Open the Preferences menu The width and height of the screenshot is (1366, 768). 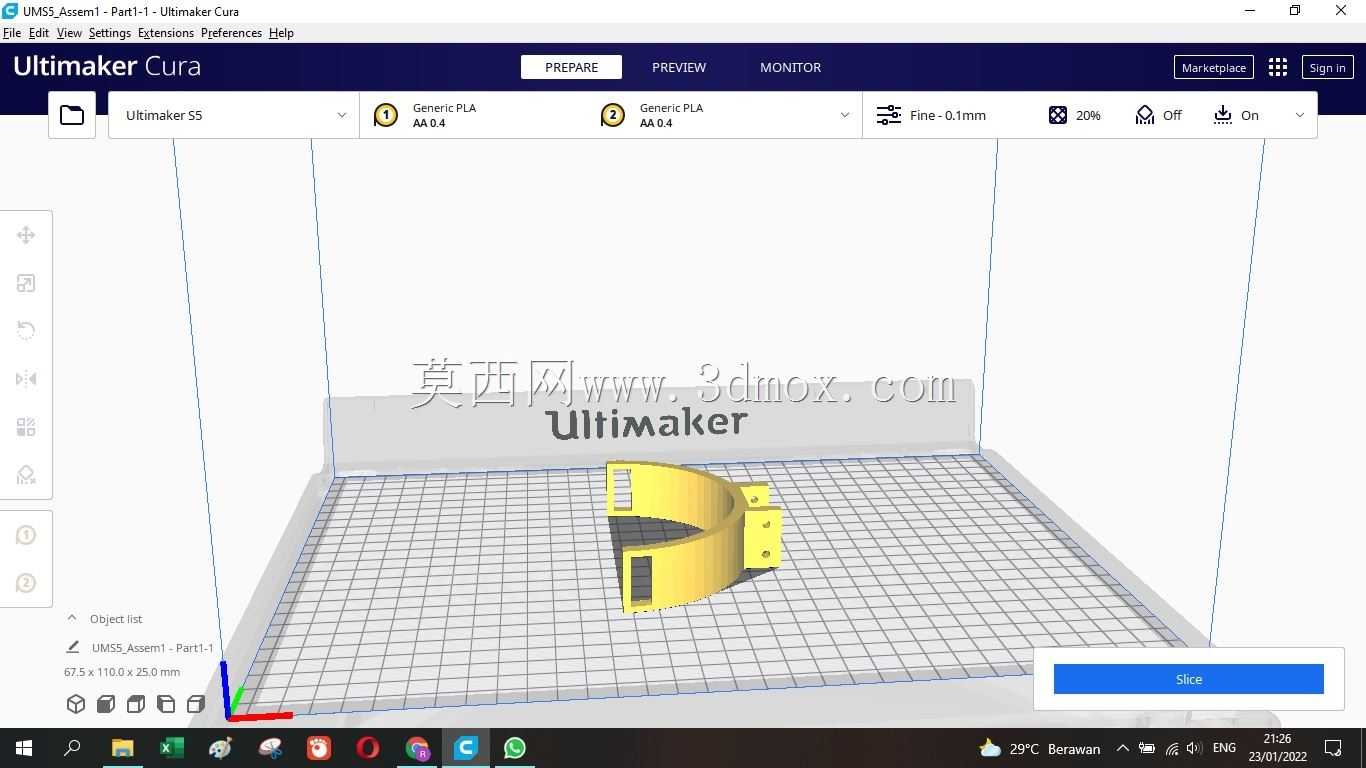pos(231,33)
